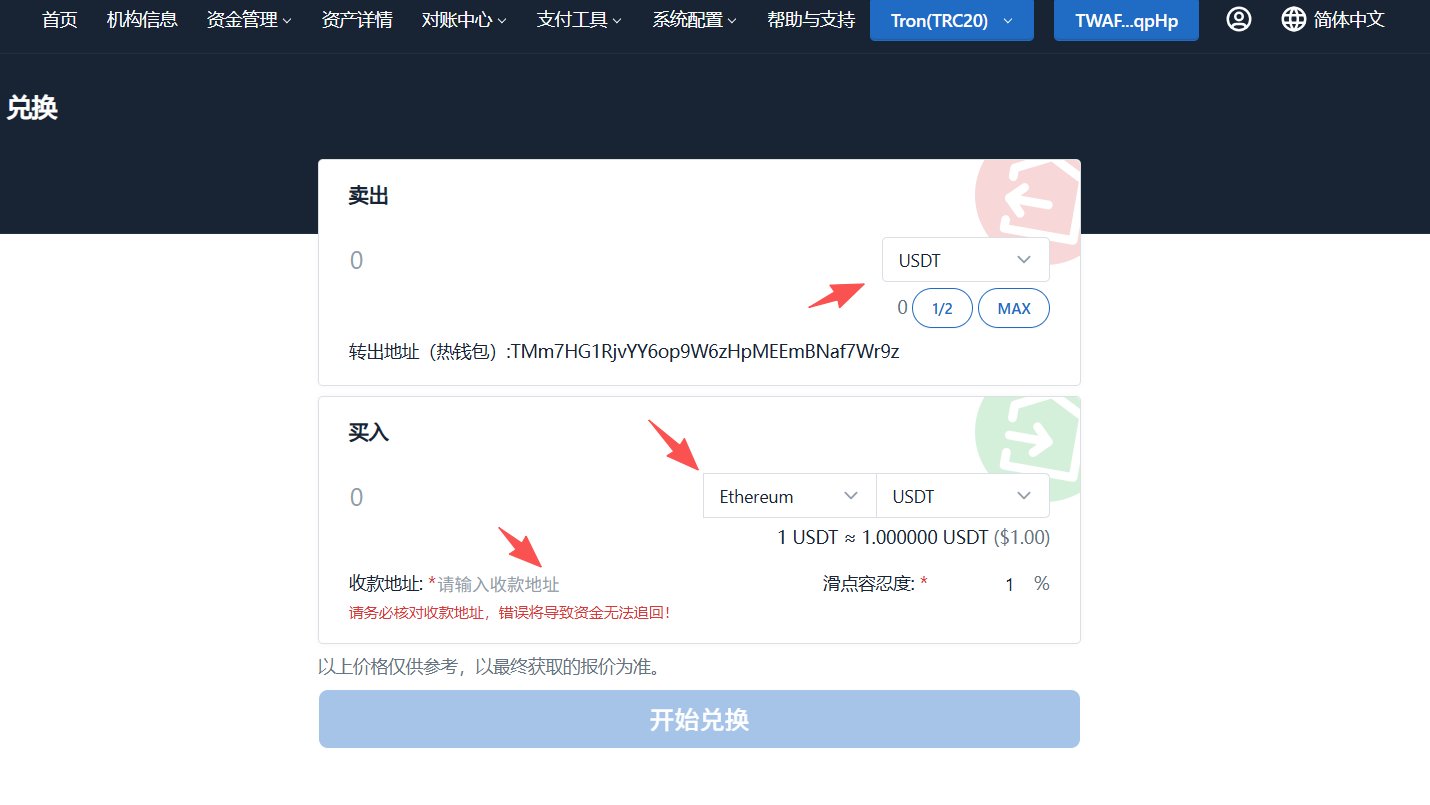
Task: Click the 1/2 half-amount button
Action: pos(941,308)
